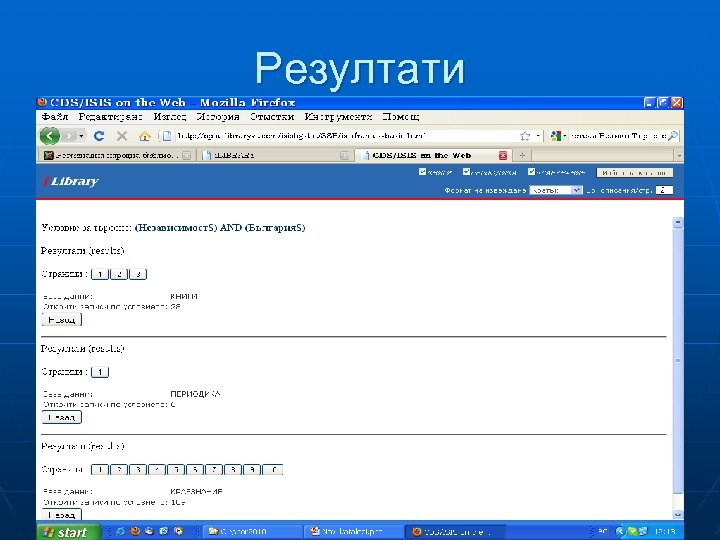
Task: Click the first quick launch icon
Action: tap(121, 531)
